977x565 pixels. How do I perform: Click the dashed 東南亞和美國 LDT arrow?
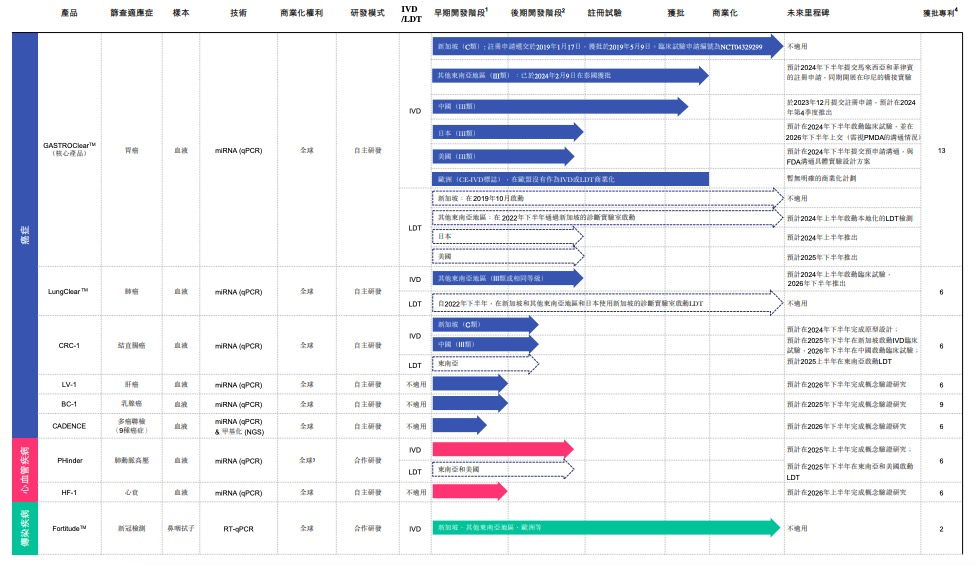[502, 469]
